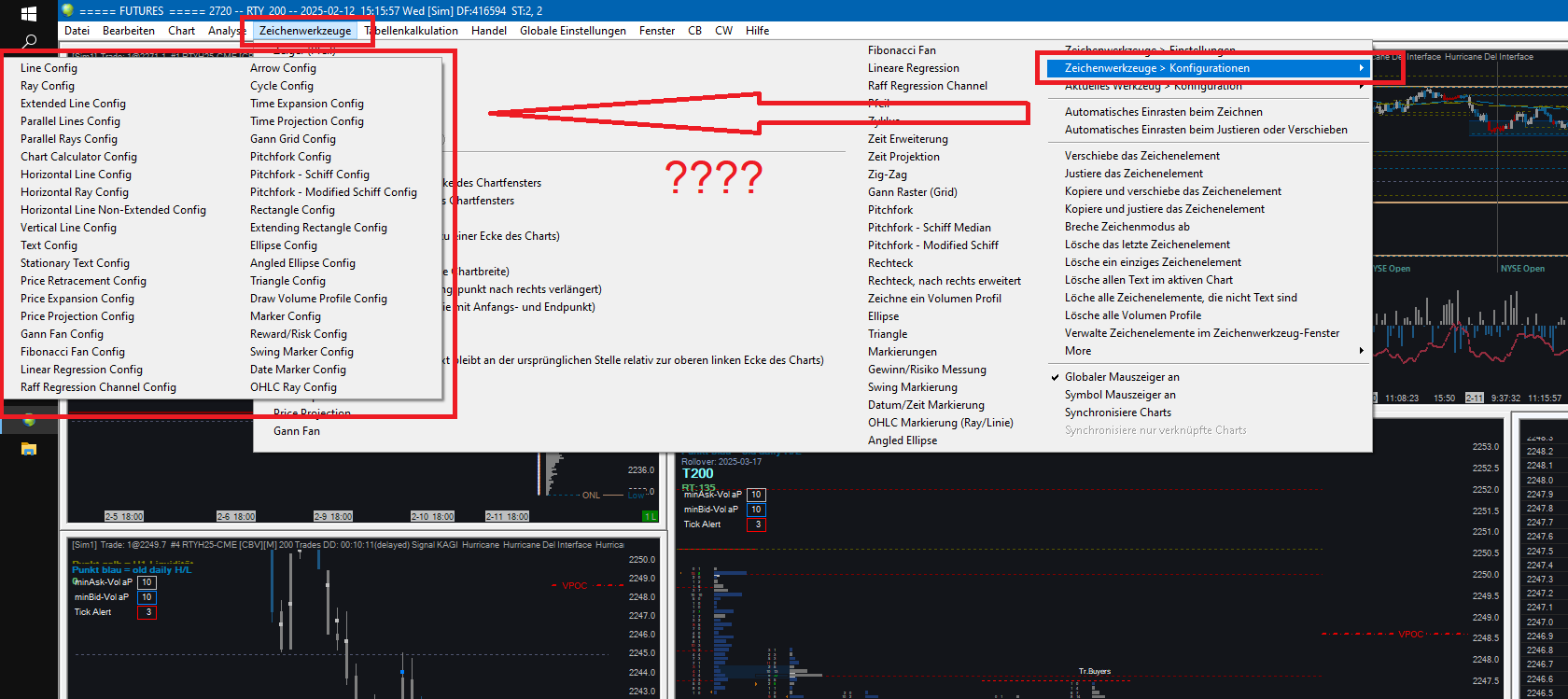Open the Hilfe menu
Viewport: 1568px width, 699px height.
(x=757, y=31)
